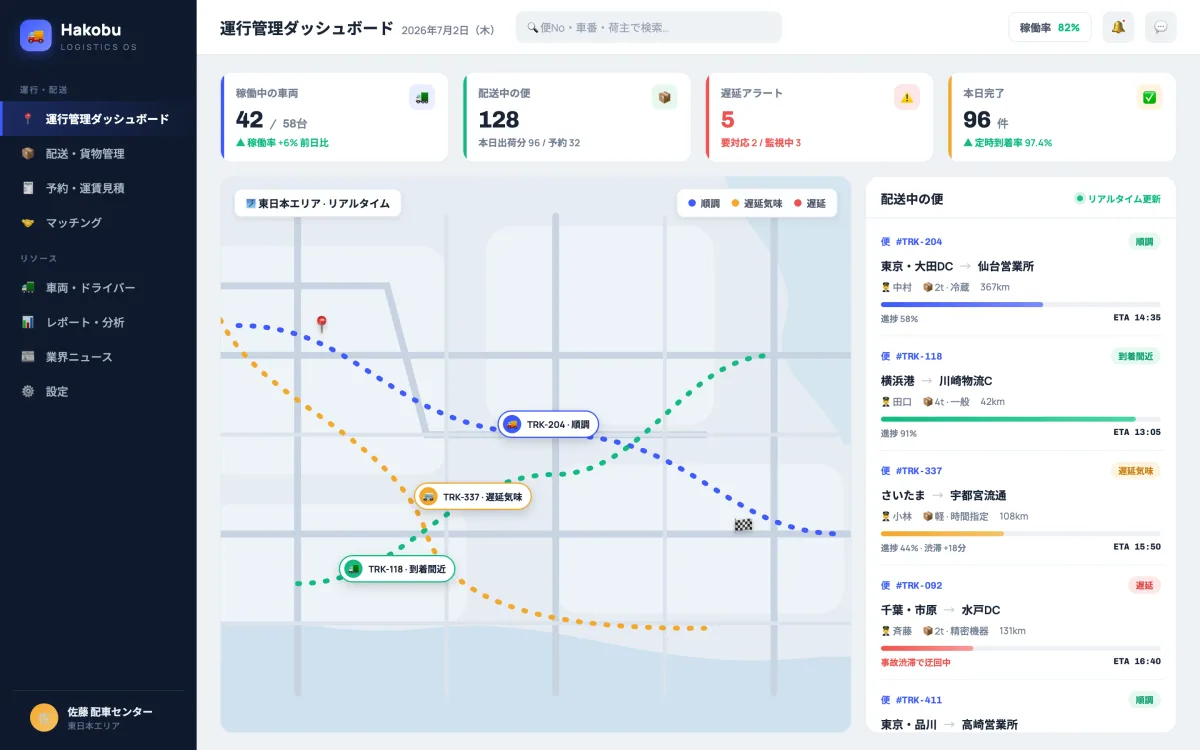Open shipment link #TRK-092

(911, 585)
